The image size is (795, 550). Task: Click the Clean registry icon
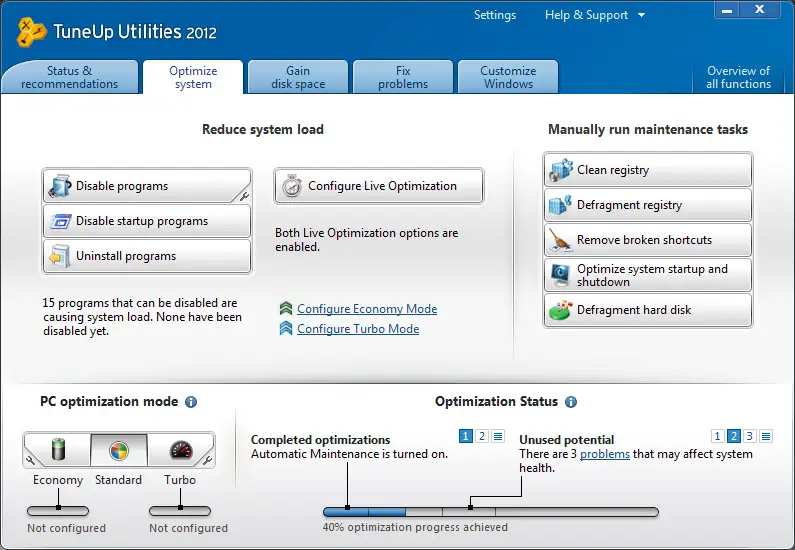pyautogui.click(x=561, y=170)
